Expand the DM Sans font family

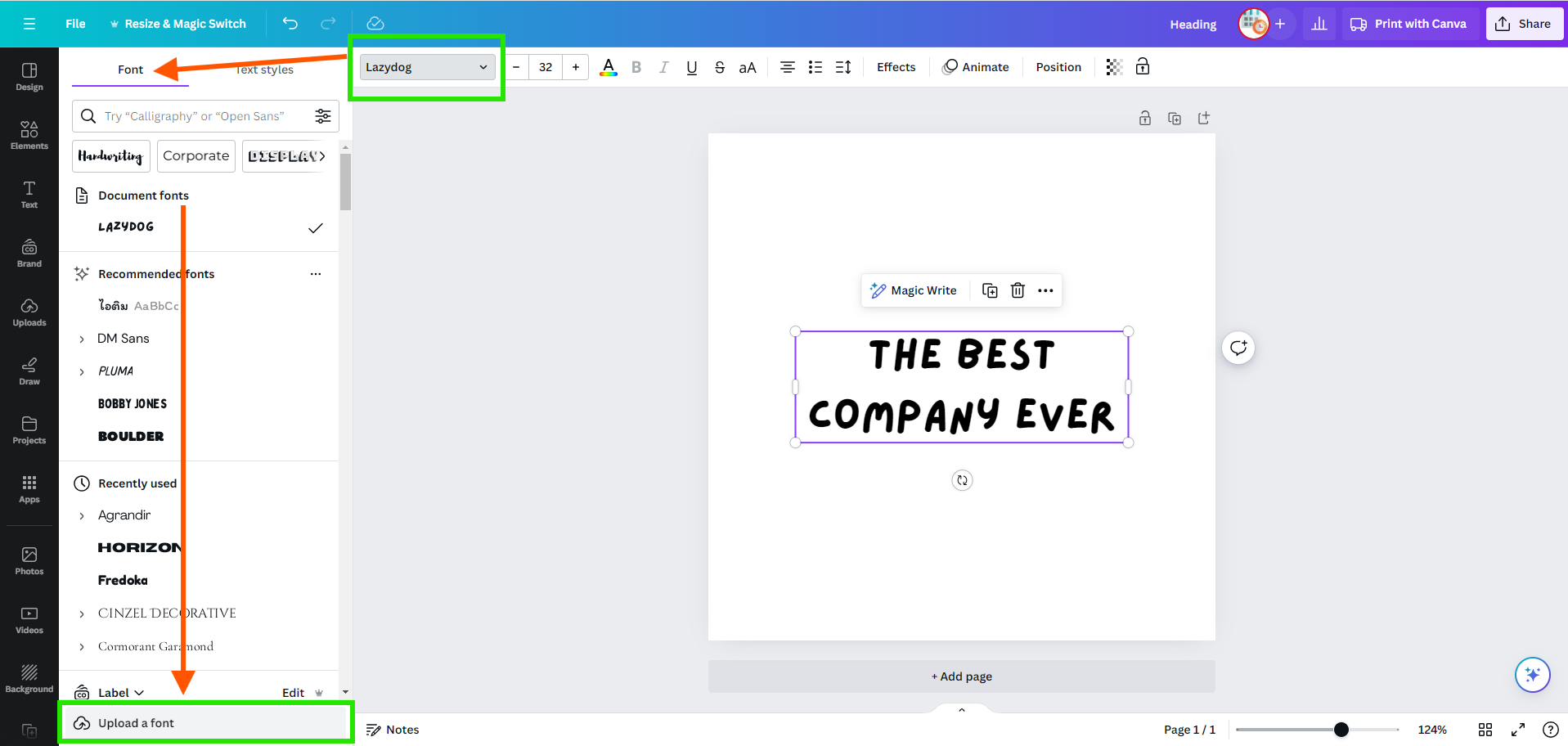pyautogui.click(x=82, y=339)
